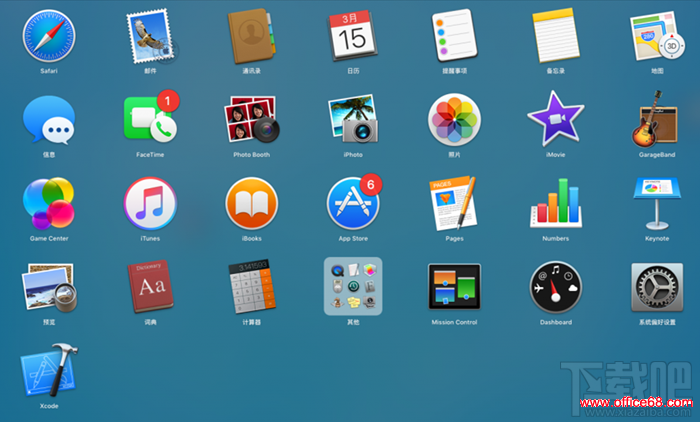
Task: Click the 'Photo Booth' label text
Action: click(x=252, y=155)
